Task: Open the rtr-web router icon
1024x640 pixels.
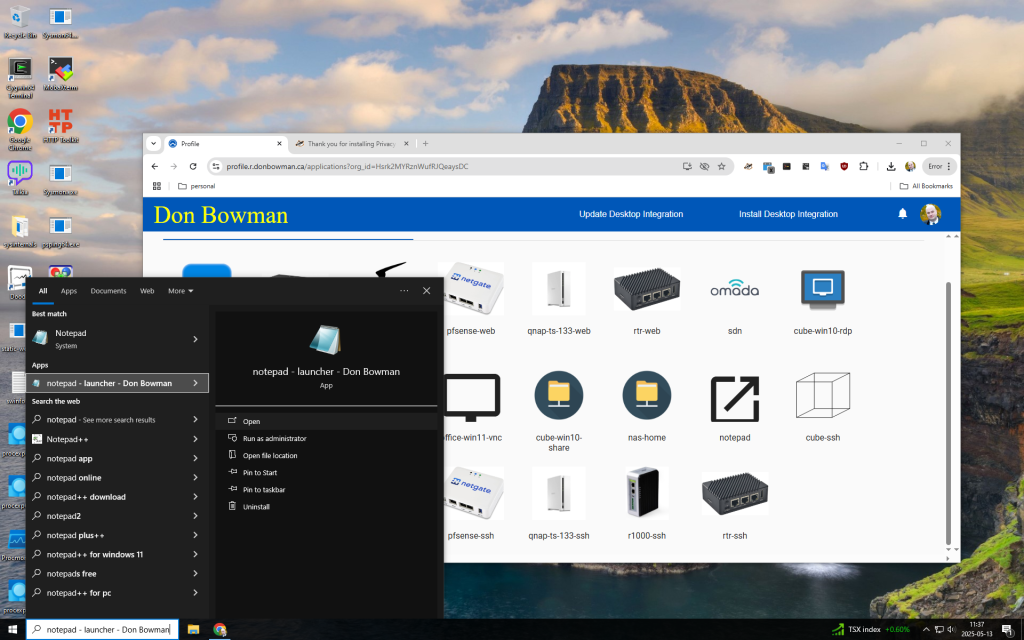Action: pos(646,289)
